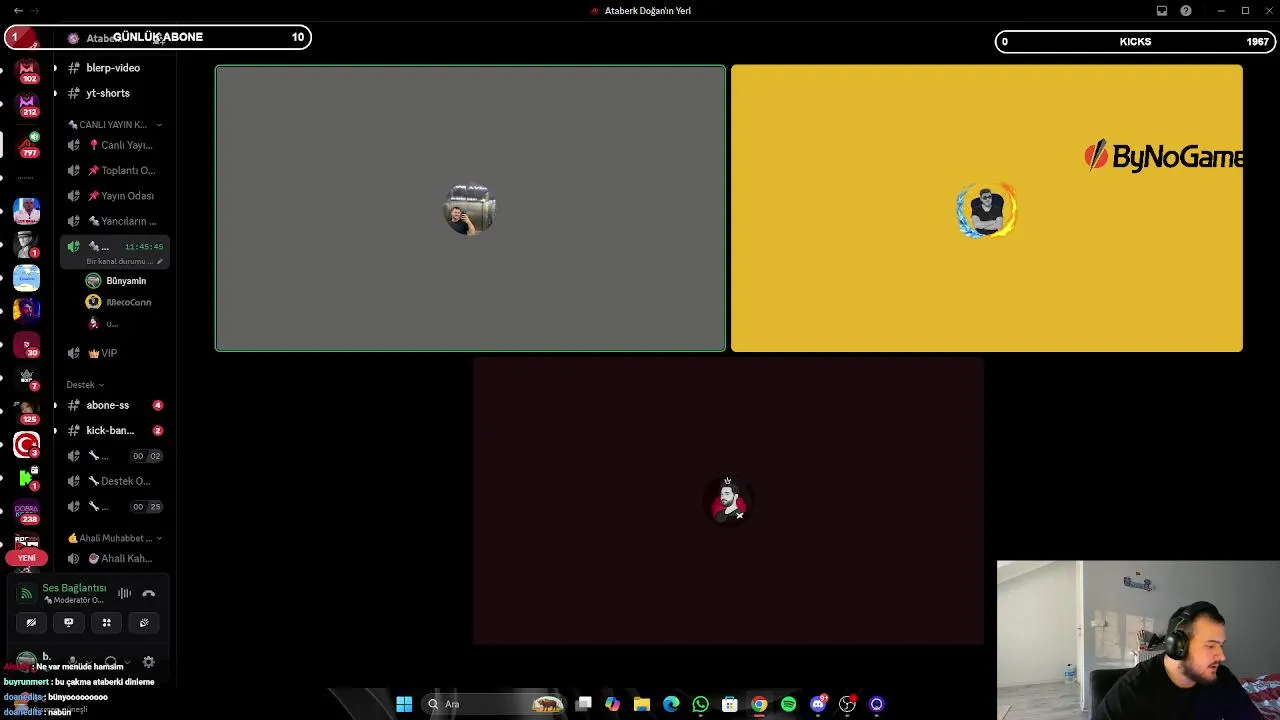
Task: Open the server with 125 badge
Action: point(27,412)
